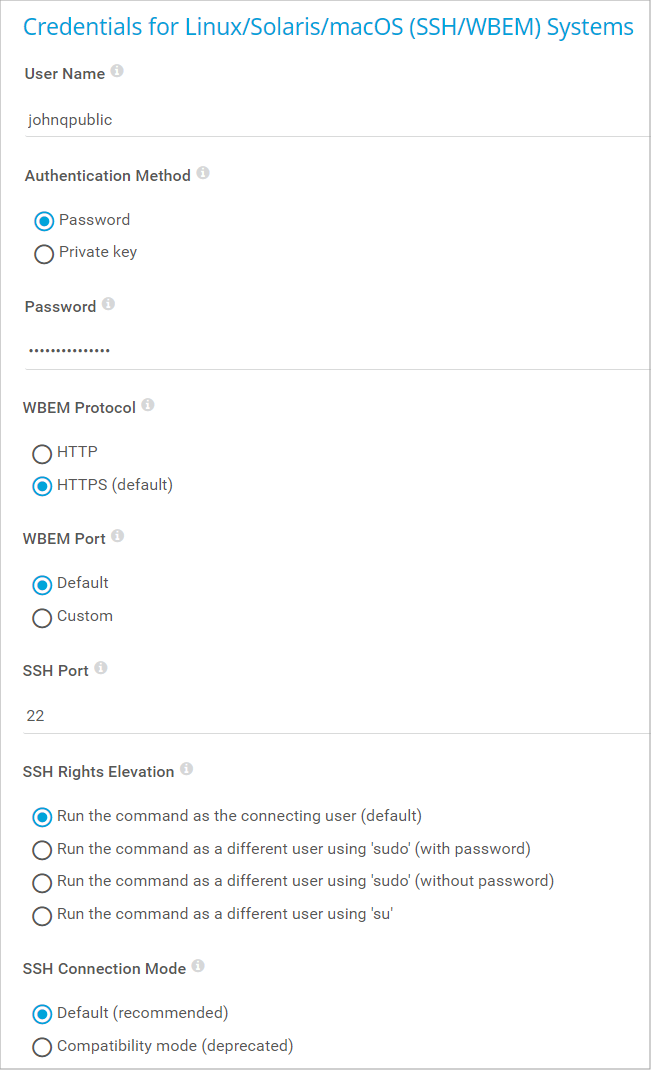Screen dimensions: 651x1070
Task: Choose sudo with password elevation
Action: tap(42, 850)
